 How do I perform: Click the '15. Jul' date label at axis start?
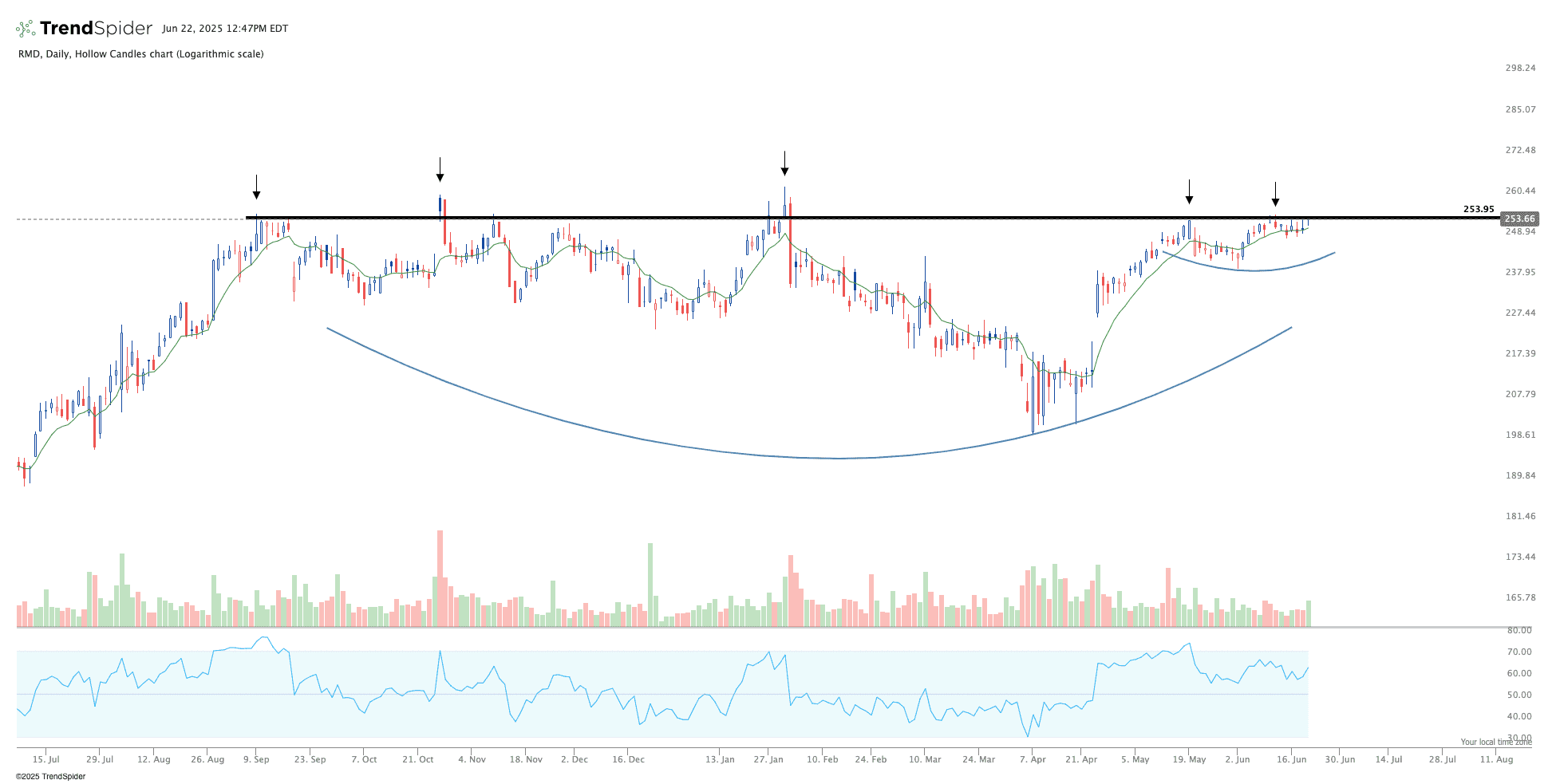(45, 759)
